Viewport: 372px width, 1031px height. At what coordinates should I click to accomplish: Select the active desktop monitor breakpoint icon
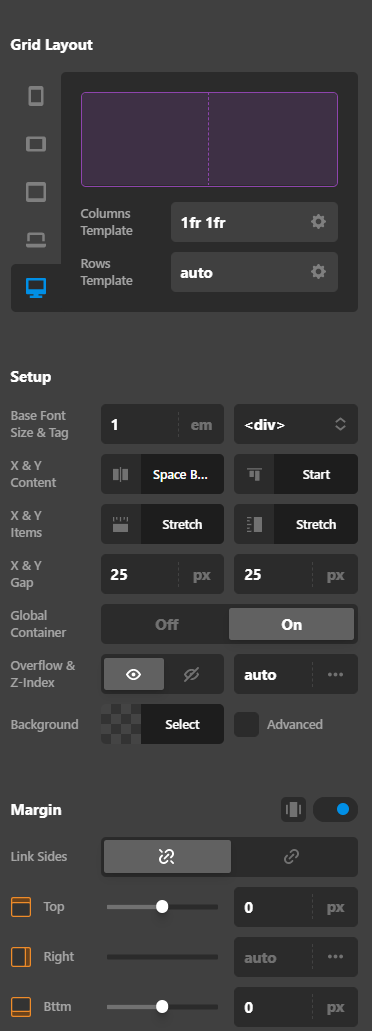(x=36, y=287)
